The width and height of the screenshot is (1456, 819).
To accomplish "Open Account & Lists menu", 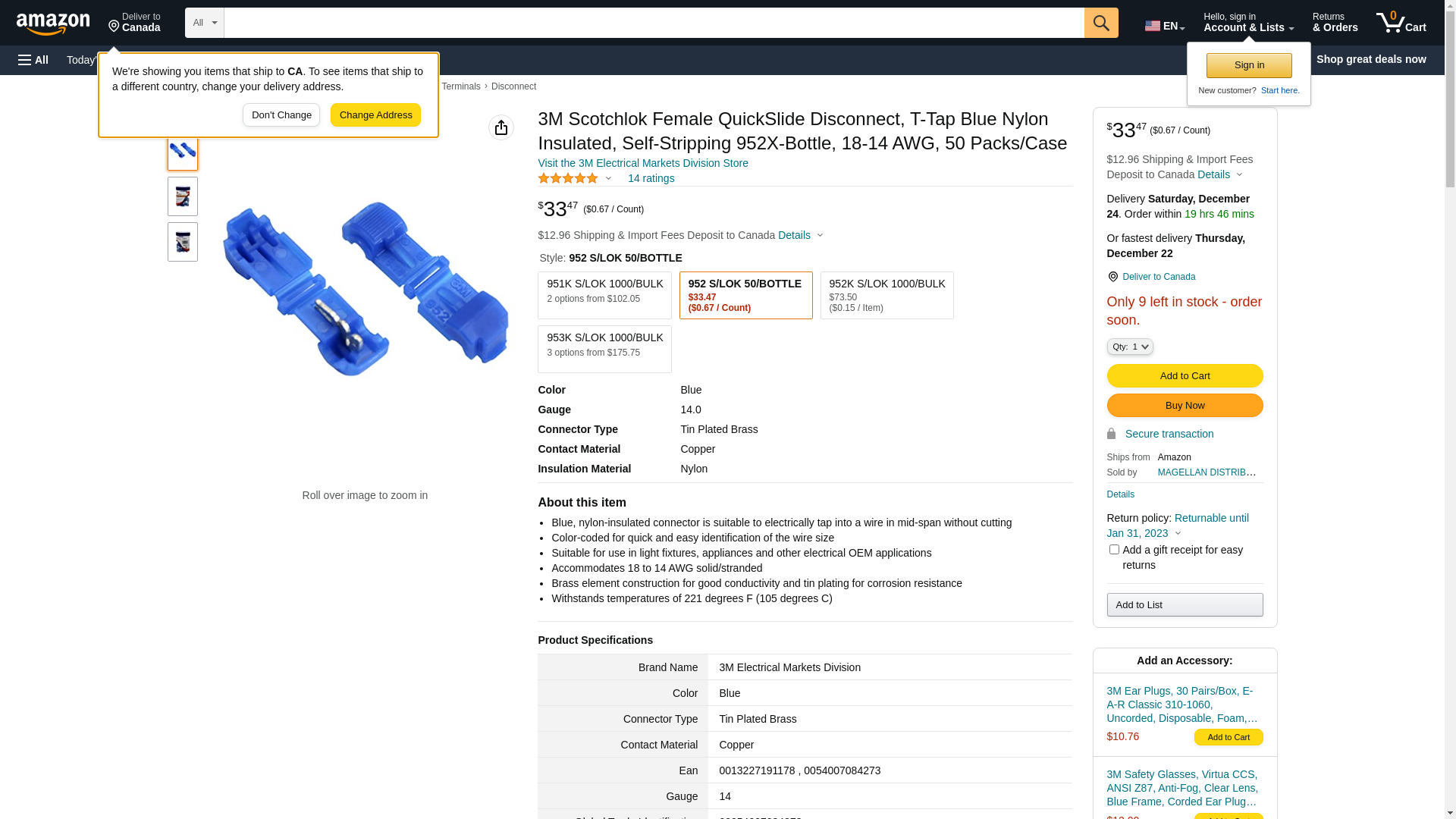I will (1248, 23).
